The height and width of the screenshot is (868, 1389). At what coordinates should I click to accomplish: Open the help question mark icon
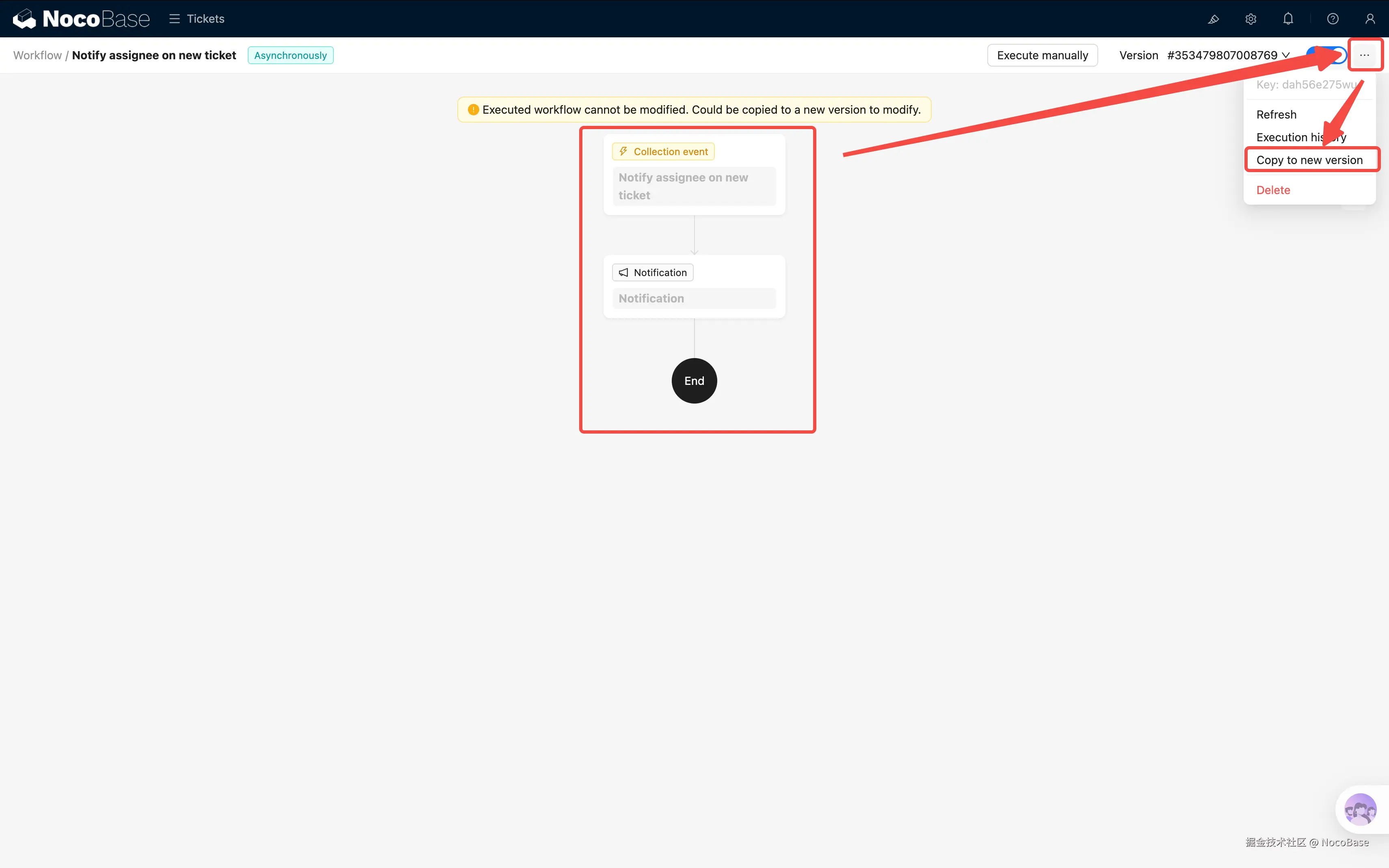(1333, 19)
